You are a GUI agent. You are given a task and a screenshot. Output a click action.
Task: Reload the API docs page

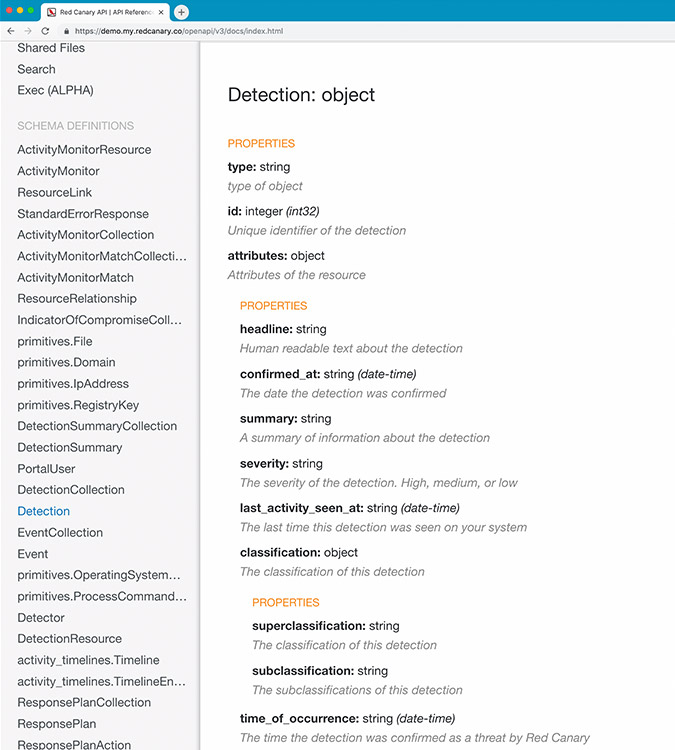point(45,31)
